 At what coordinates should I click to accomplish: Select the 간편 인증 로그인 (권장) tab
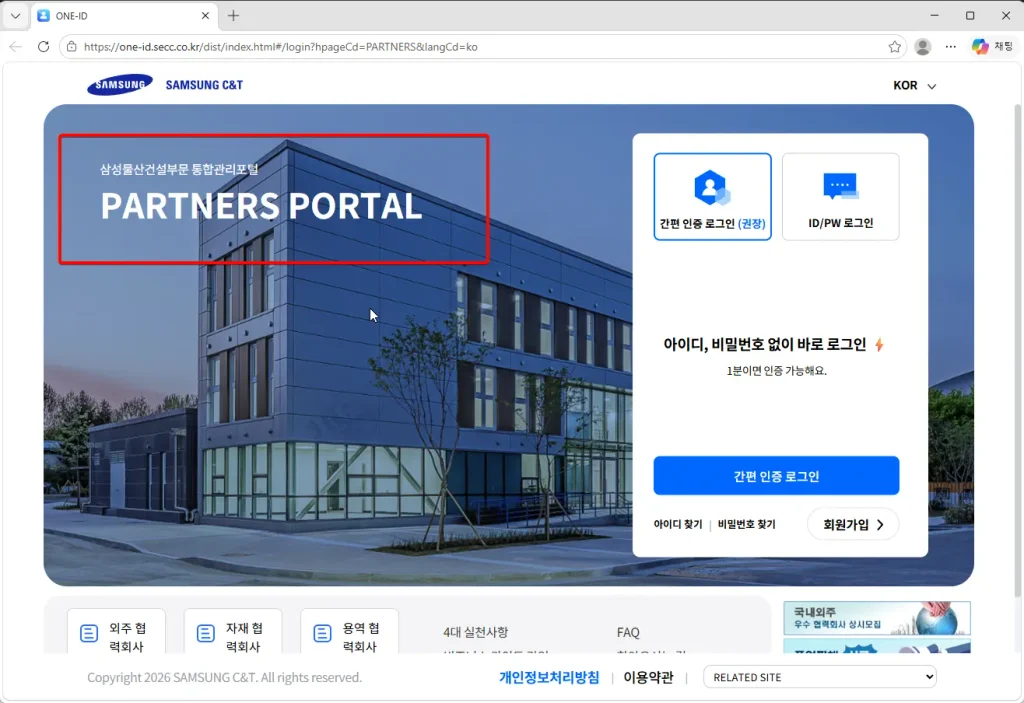712,197
